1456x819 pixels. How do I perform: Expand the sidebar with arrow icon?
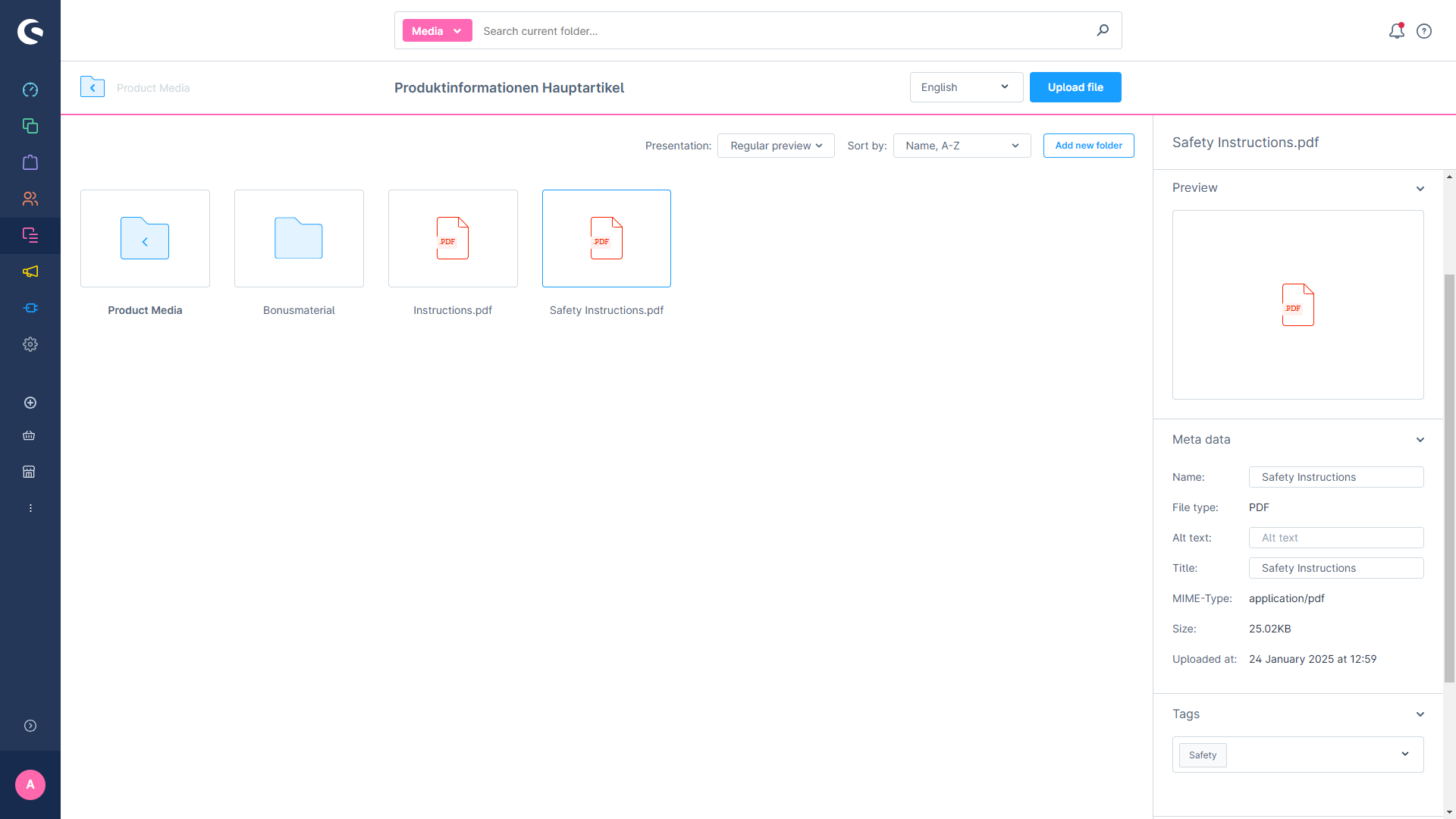(x=30, y=726)
